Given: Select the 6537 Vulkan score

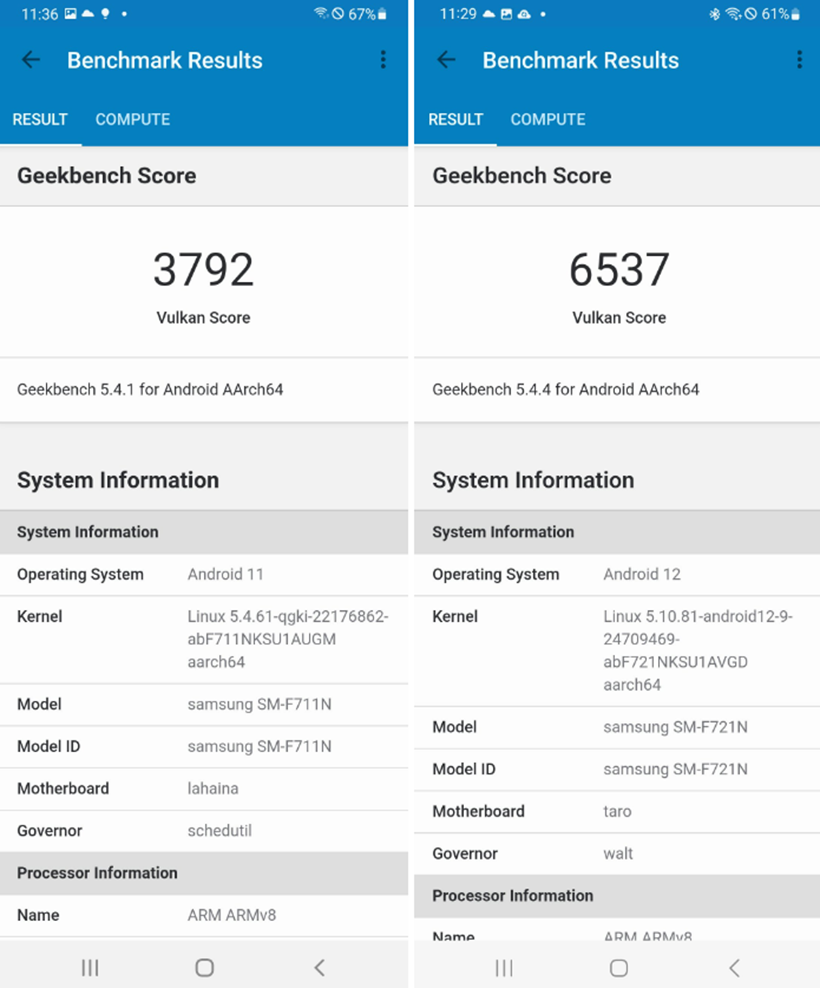Looking at the screenshot, I should pos(619,270).
